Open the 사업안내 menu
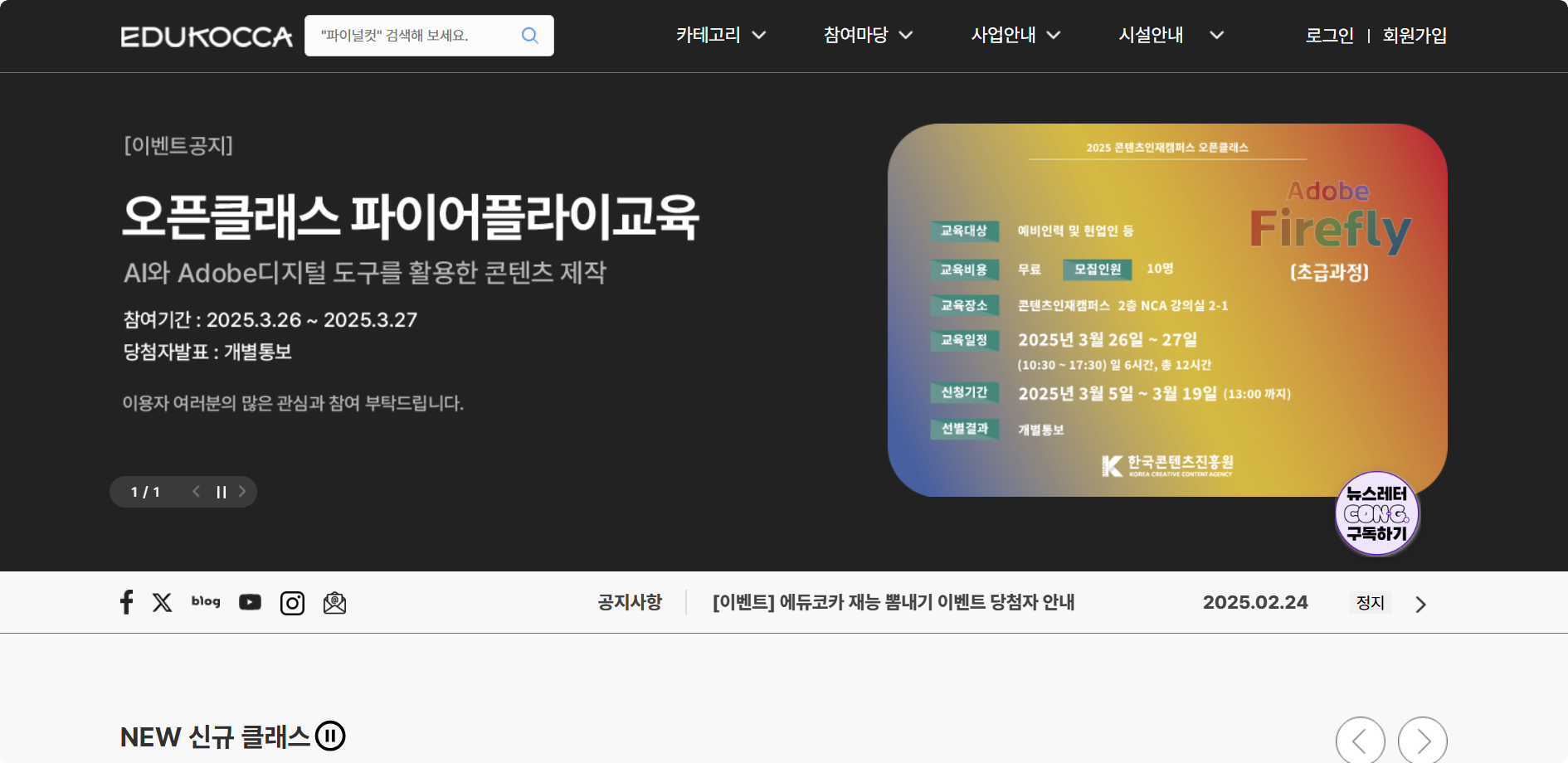This screenshot has width=1568, height=763. click(x=1003, y=35)
